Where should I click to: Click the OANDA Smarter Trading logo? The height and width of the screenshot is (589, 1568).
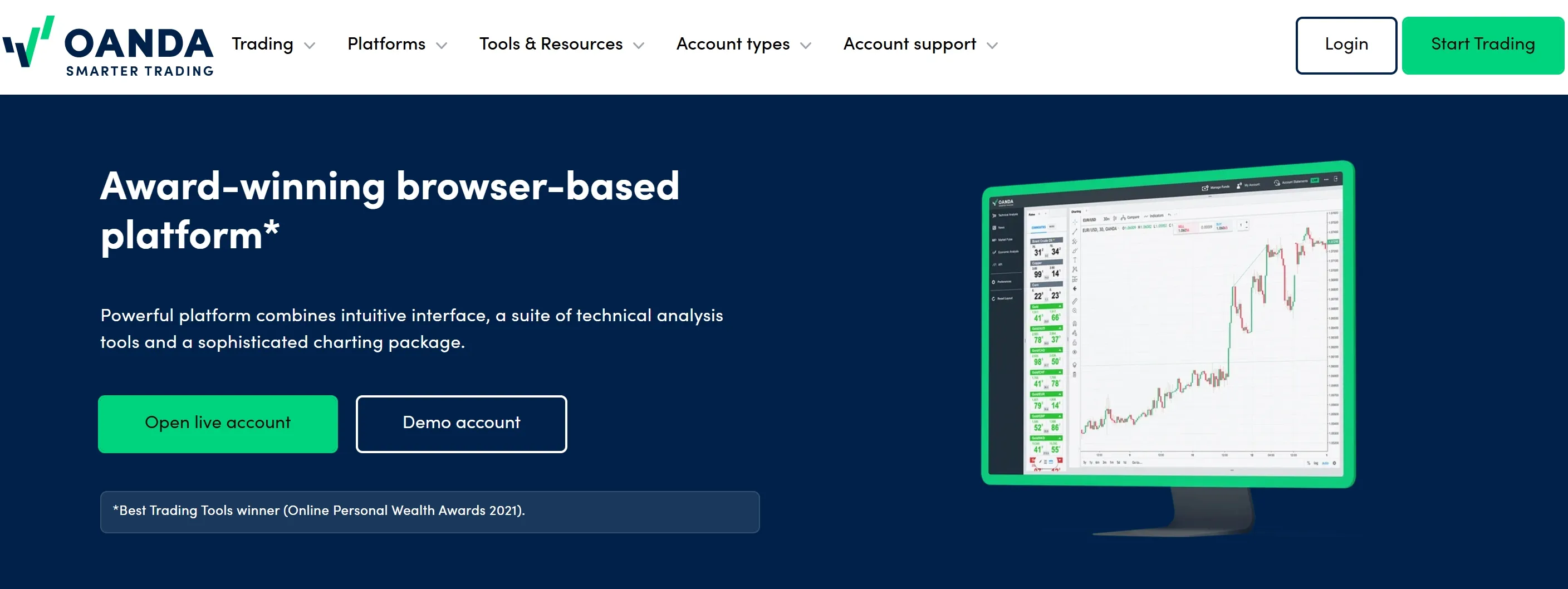coord(109,46)
